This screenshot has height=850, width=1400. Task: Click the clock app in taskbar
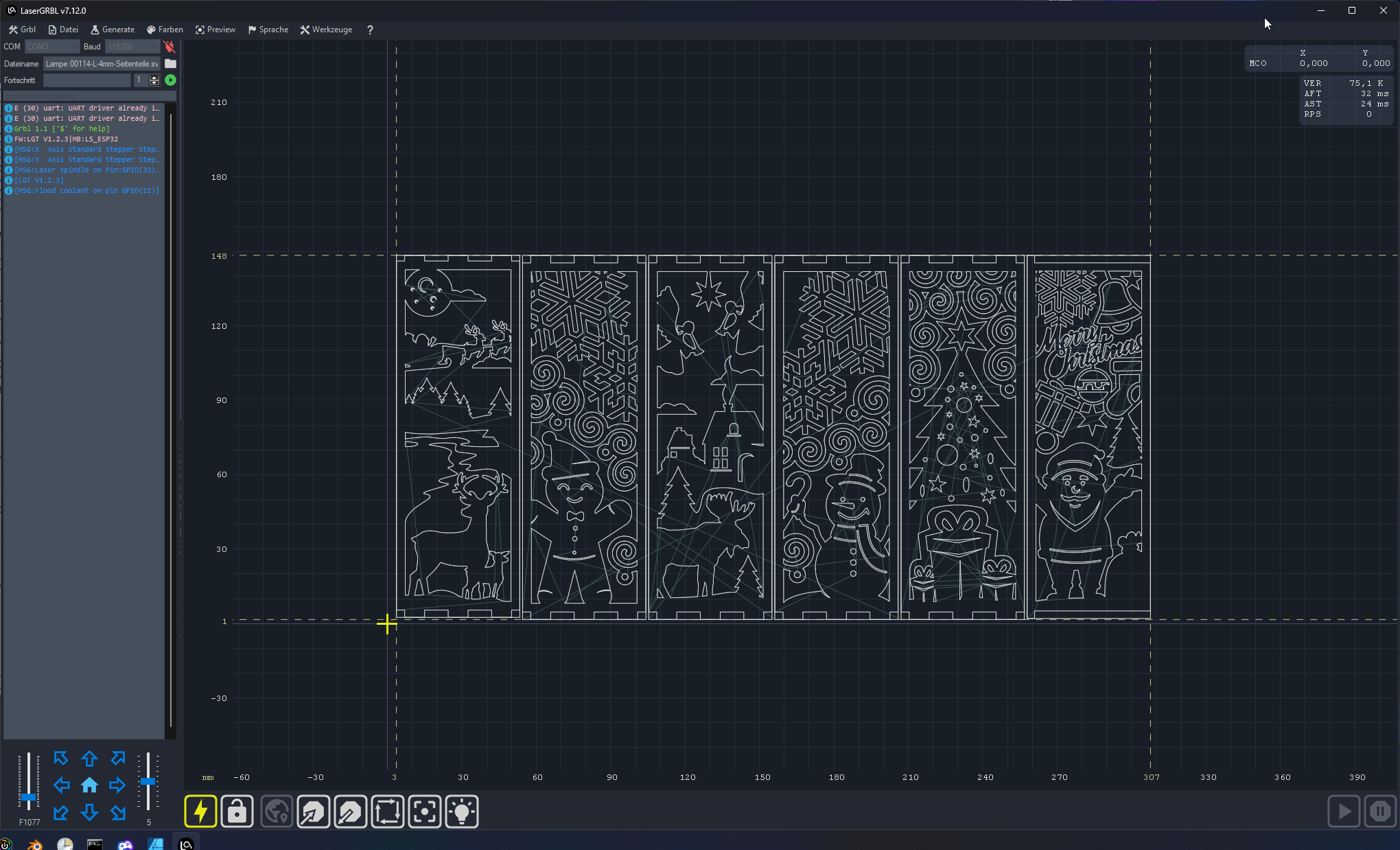coord(65,845)
